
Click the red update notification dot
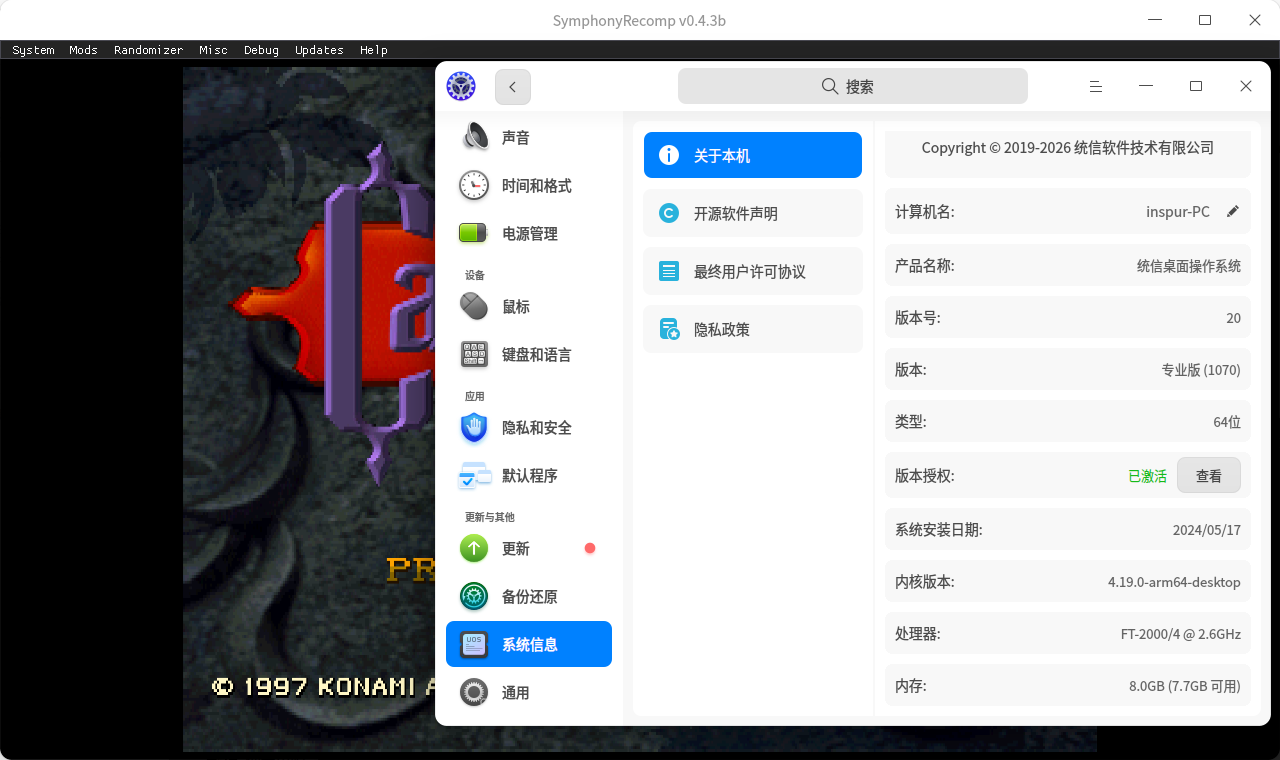(x=590, y=548)
